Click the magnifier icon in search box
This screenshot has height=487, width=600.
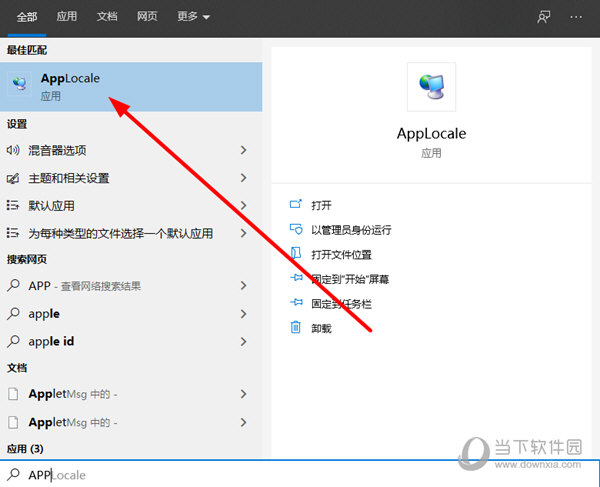coord(13,474)
